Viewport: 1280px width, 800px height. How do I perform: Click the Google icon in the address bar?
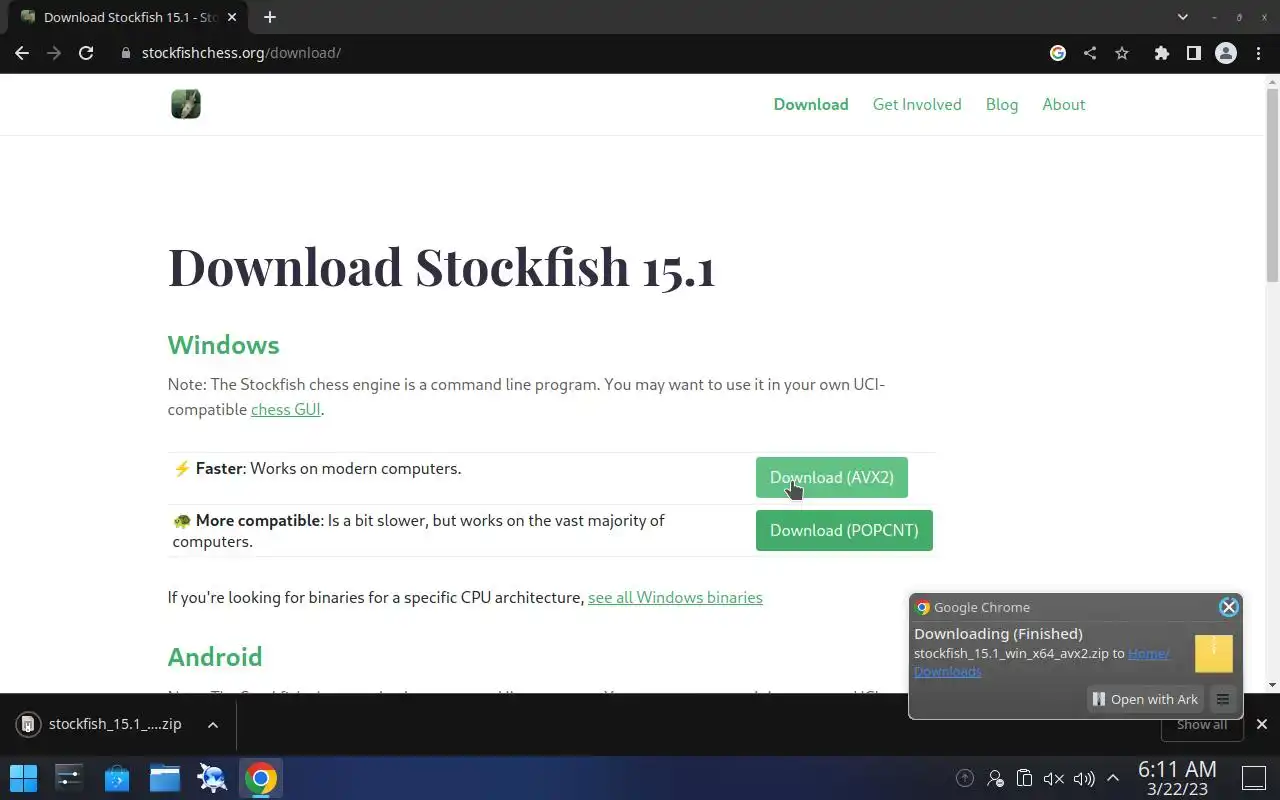click(1058, 53)
